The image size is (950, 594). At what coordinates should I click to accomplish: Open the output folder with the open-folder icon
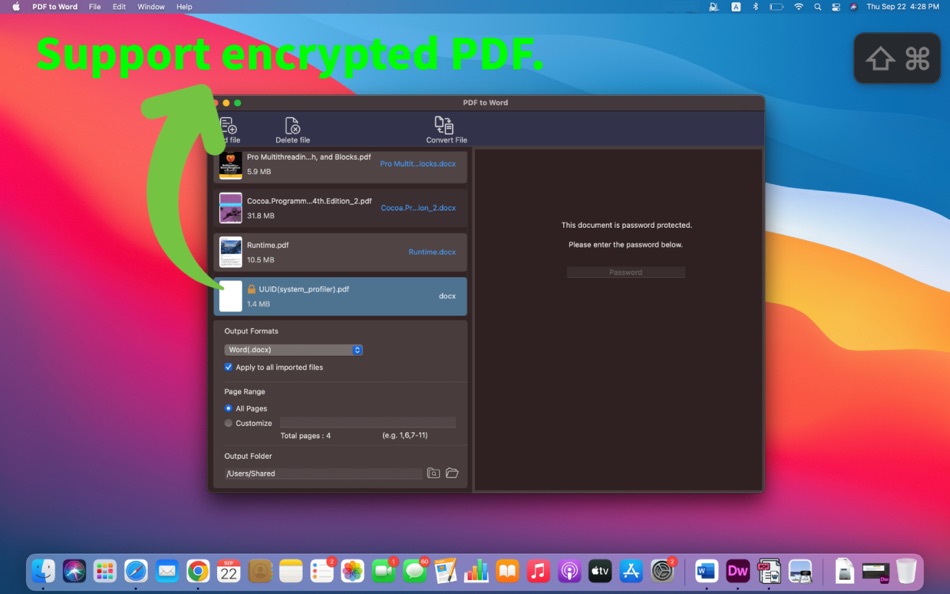[452, 473]
